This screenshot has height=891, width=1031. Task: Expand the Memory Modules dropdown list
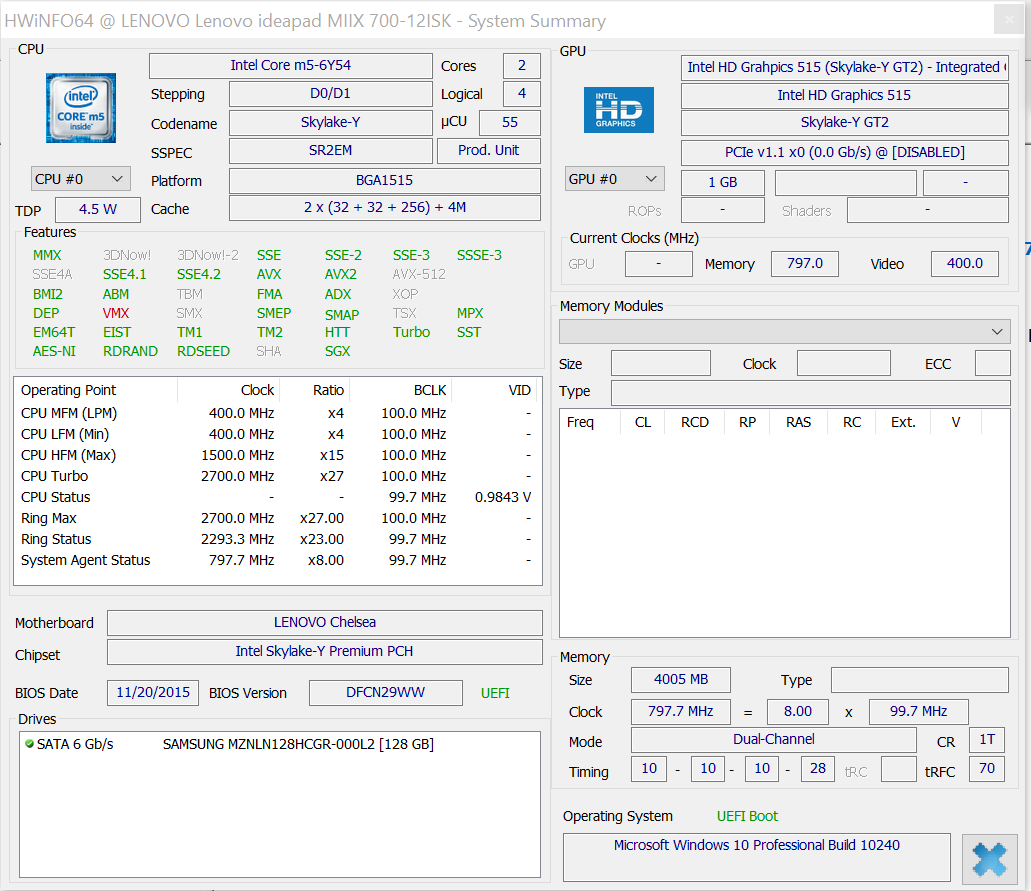click(x=784, y=331)
